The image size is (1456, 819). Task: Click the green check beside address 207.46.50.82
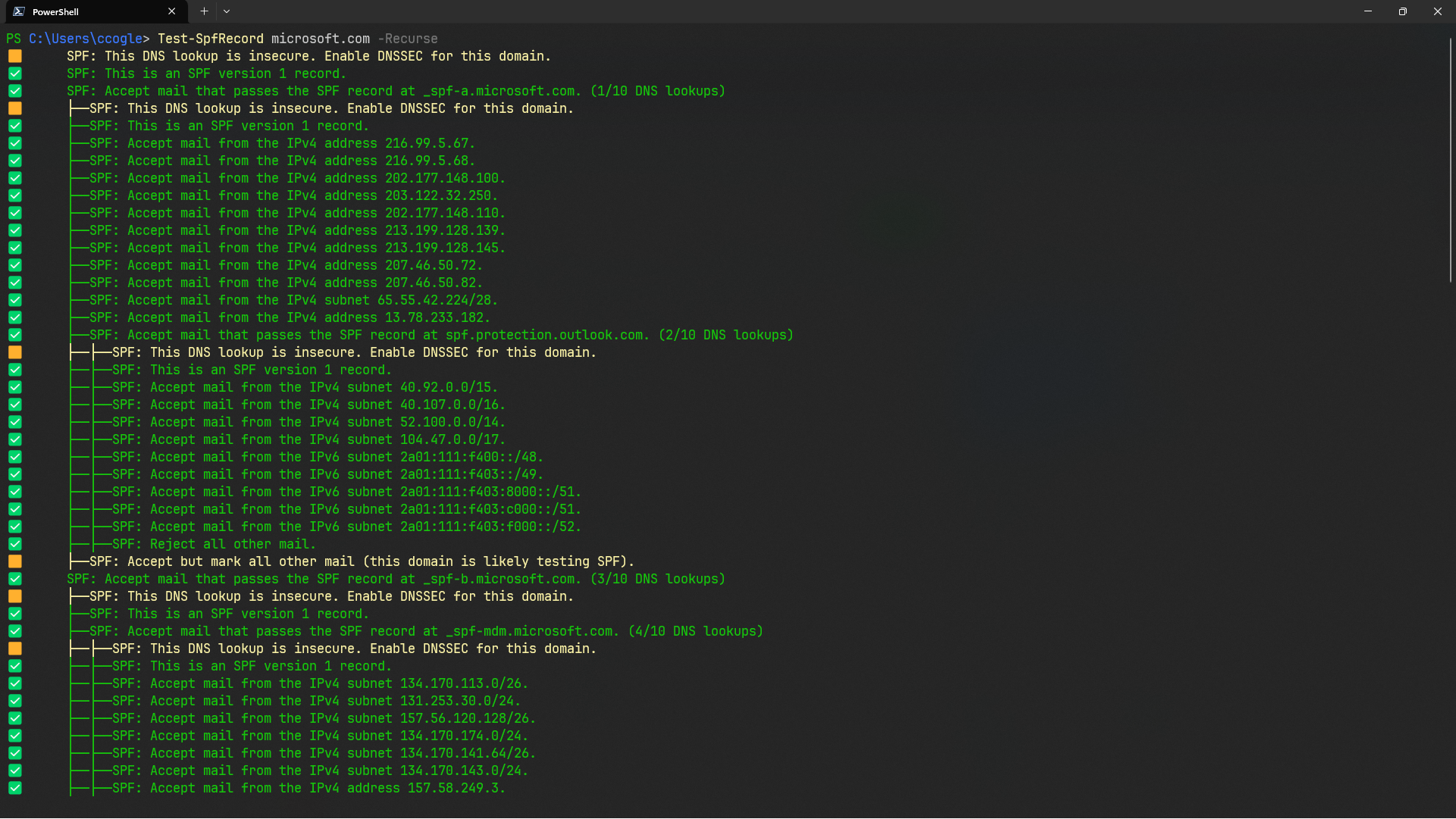[x=15, y=283]
